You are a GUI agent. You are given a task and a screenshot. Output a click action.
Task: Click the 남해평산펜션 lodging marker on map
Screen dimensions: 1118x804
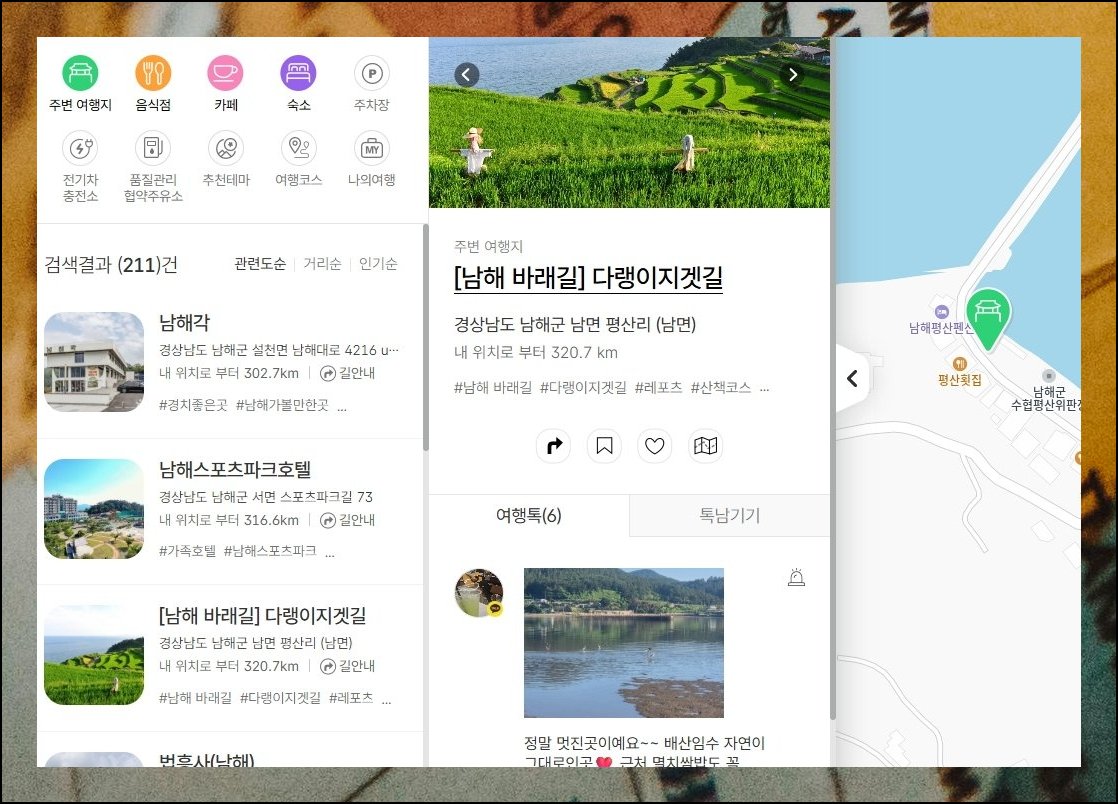941,319
